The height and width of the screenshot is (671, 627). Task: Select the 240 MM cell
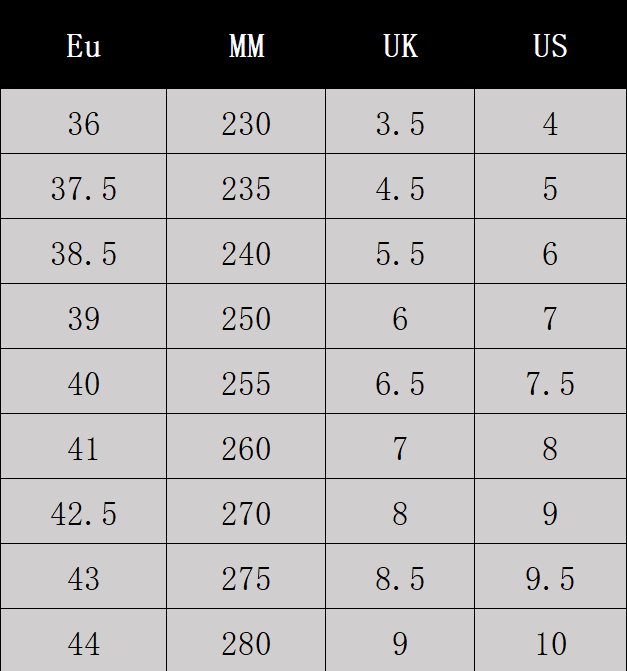(246, 253)
